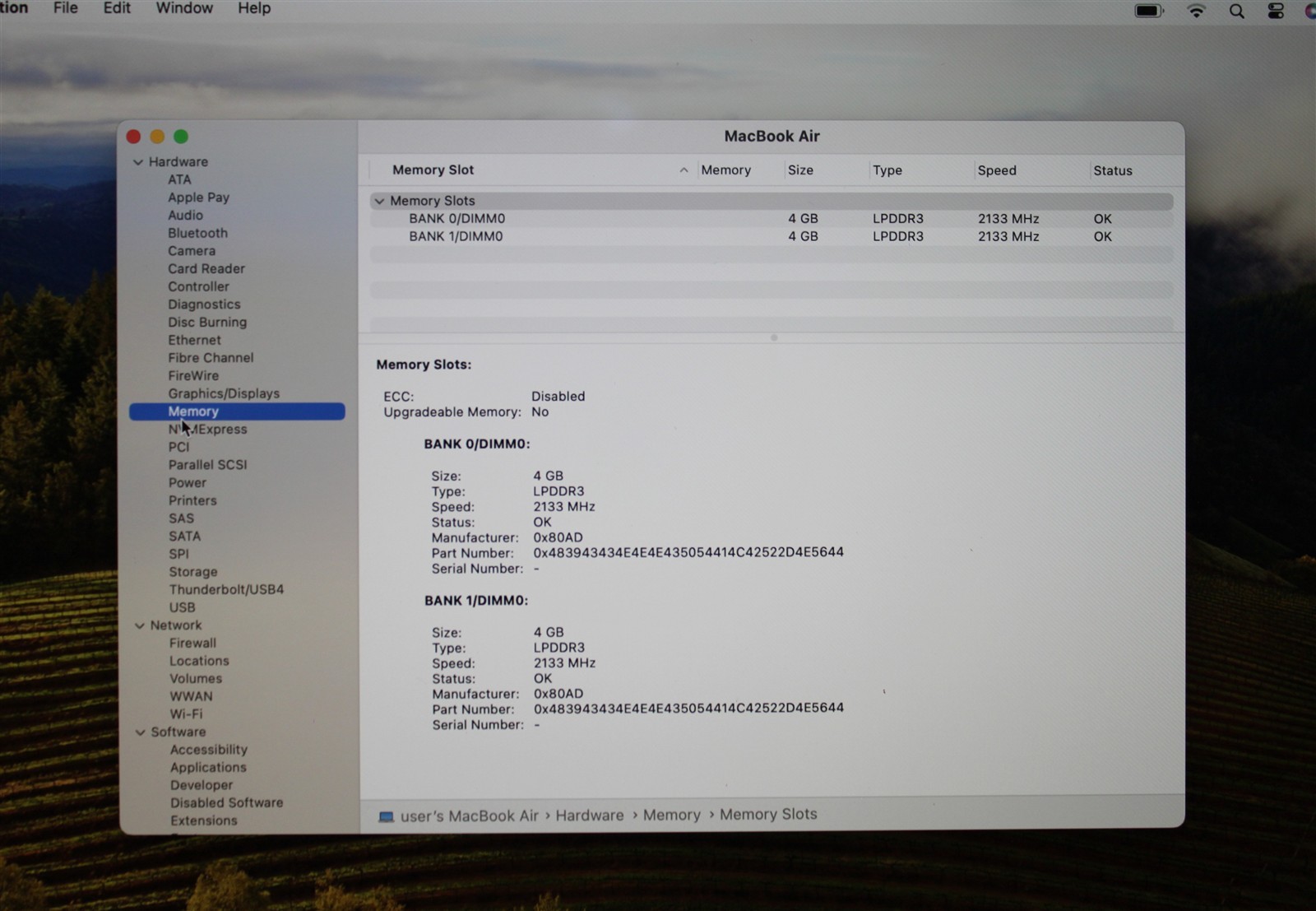
Task: Sort by the Memory Slot column header
Action: [x=433, y=170]
